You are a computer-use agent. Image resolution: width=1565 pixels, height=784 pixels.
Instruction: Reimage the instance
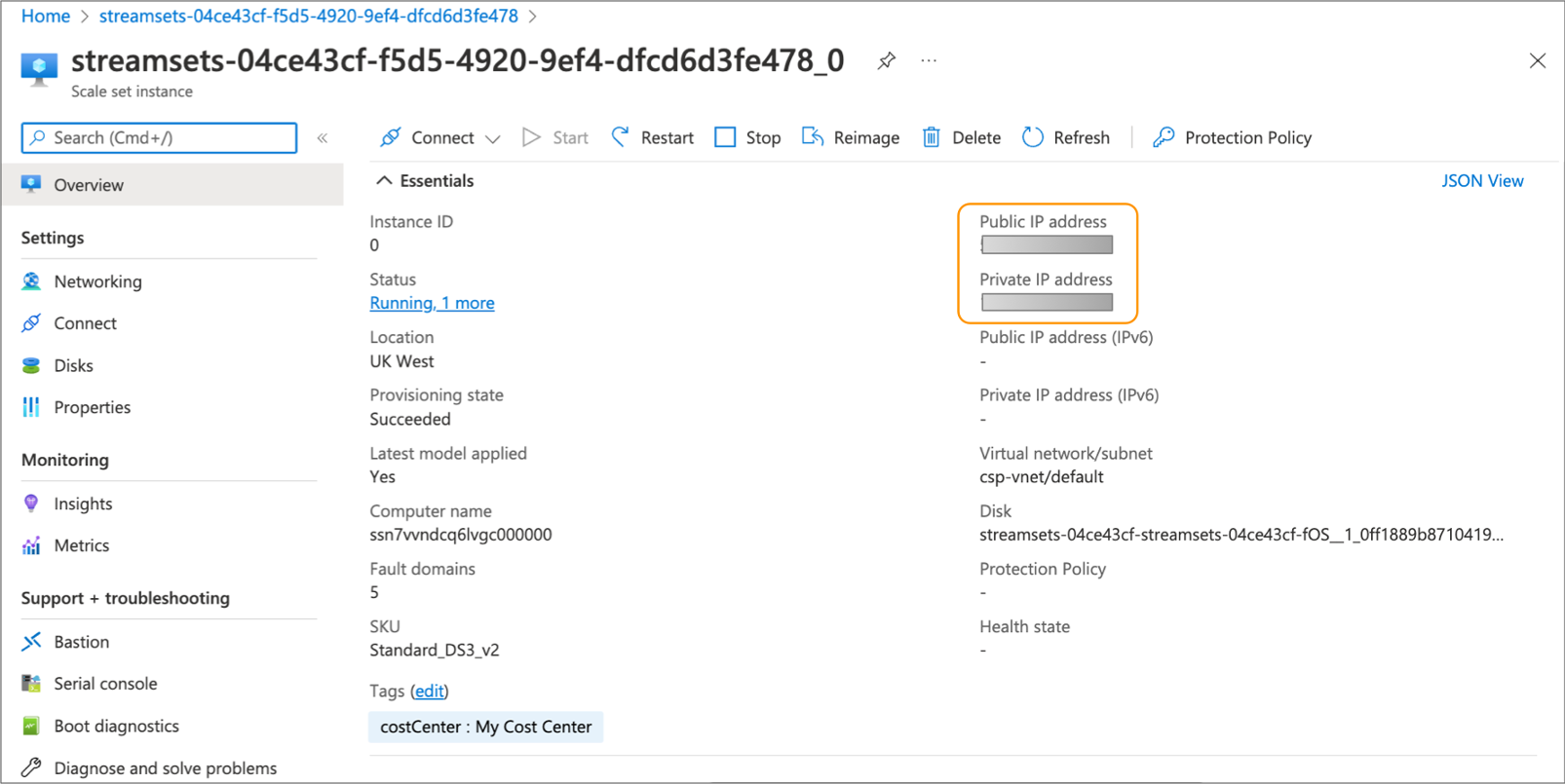(850, 137)
